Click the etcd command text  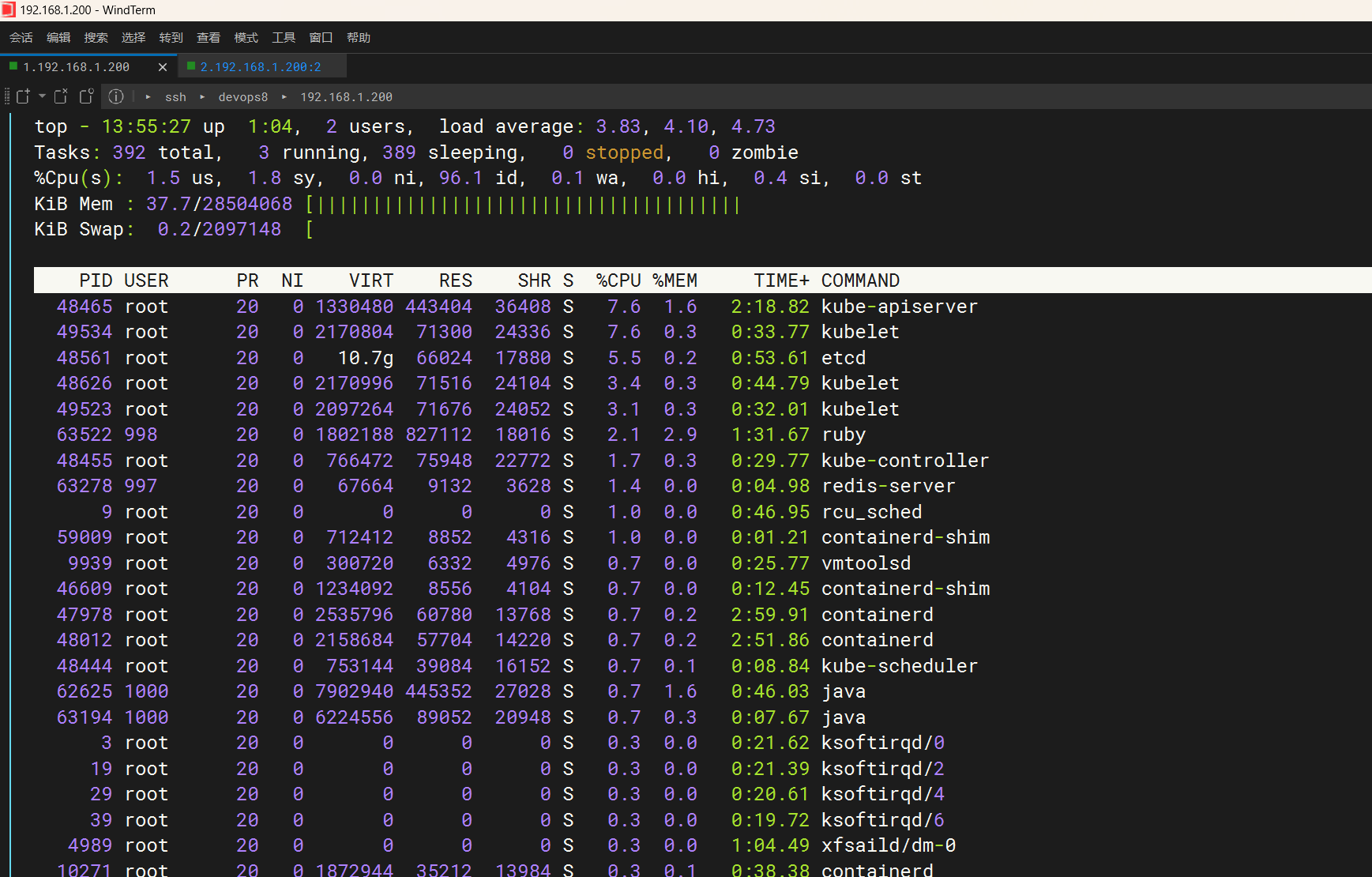tap(844, 358)
